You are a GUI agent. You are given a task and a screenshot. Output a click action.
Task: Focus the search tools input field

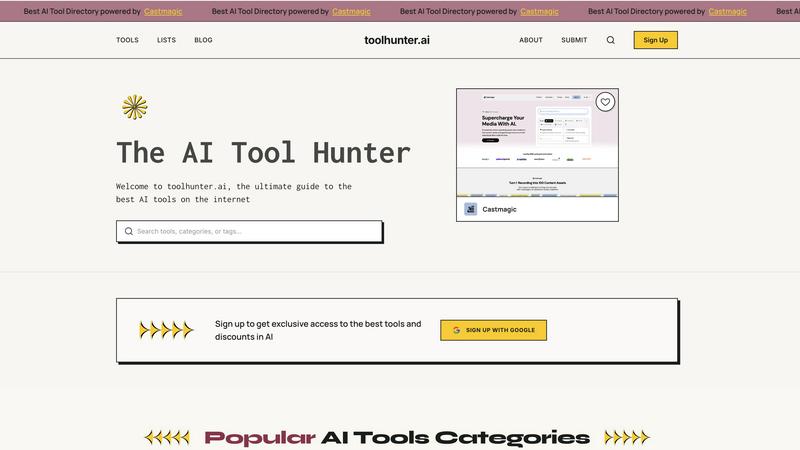click(249, 231)
